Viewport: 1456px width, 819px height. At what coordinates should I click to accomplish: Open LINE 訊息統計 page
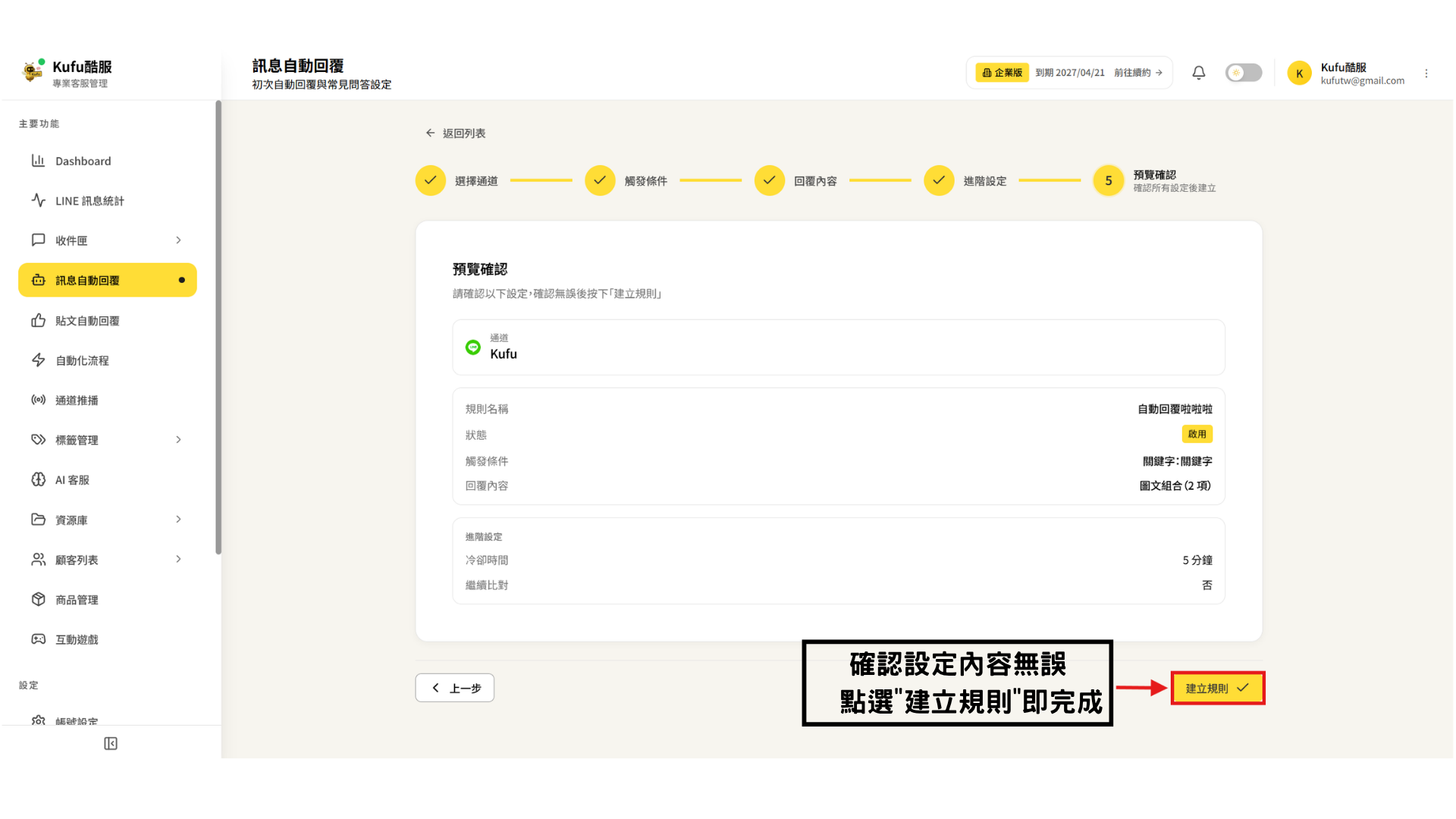(108, 200)
